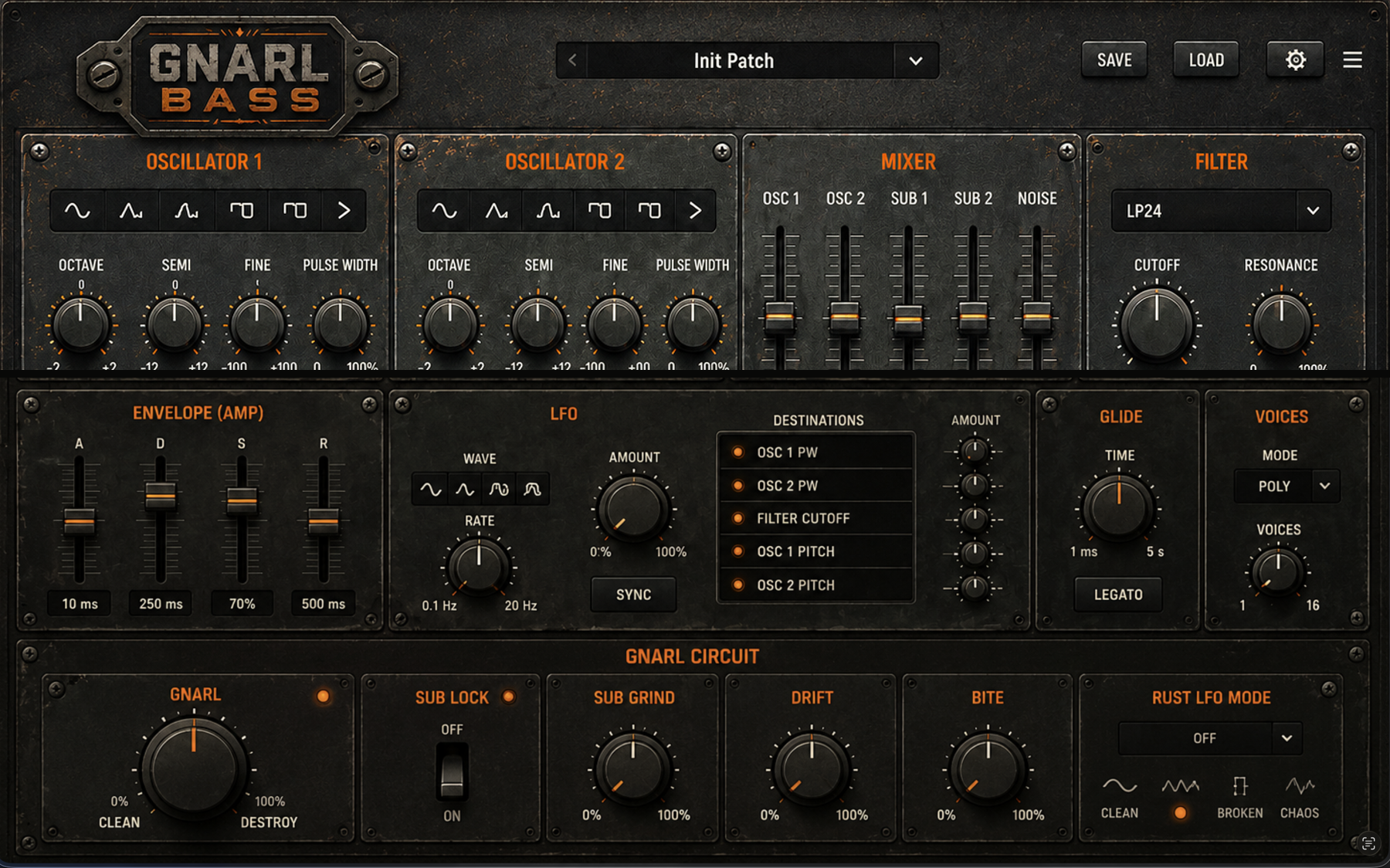Open POLY voice mode dropdown
This screenshot has height=868, width=1390.
tap(1287, 486)
